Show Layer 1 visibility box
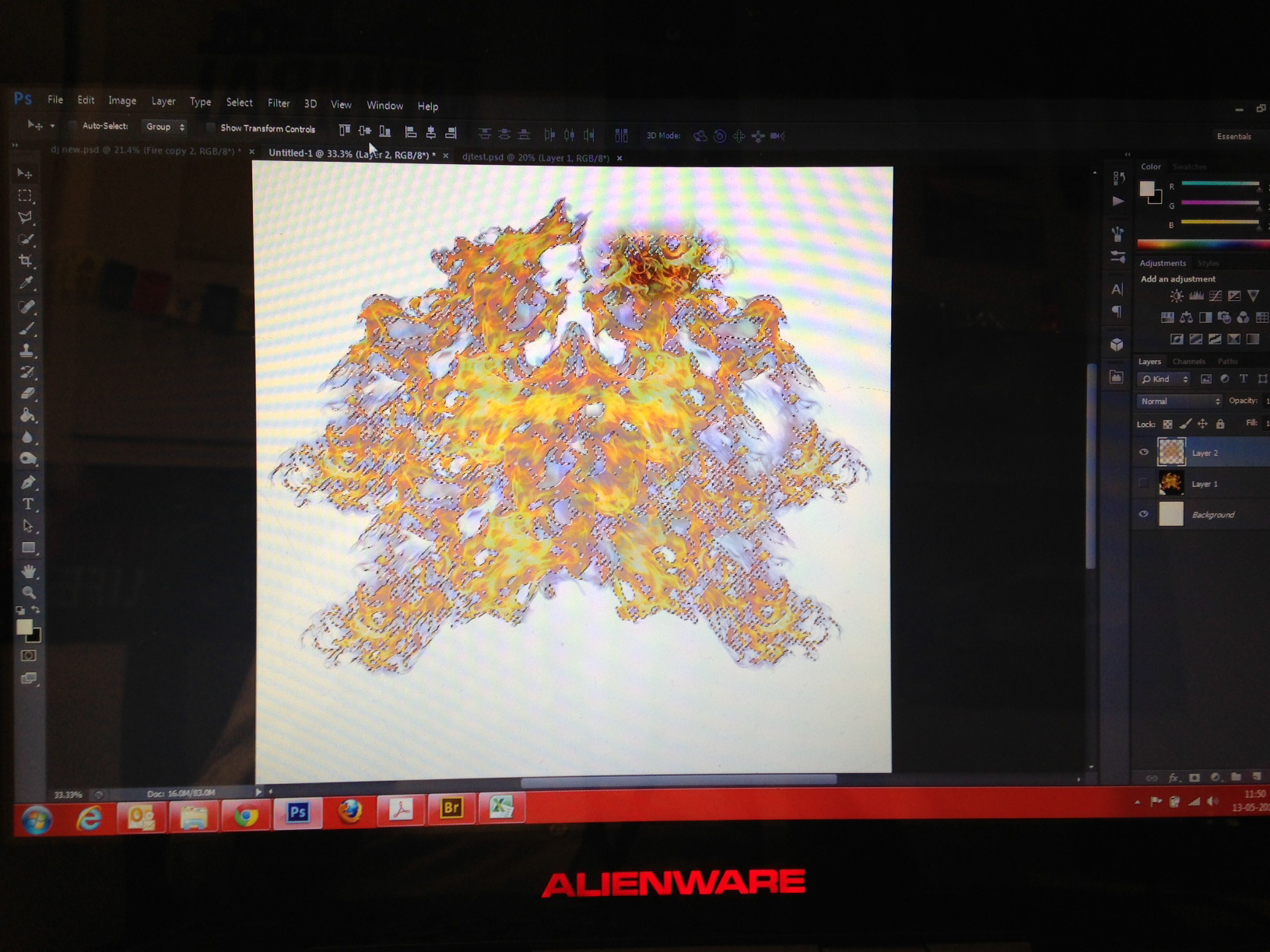Screen dimensions: 1270x952 point(1143,483)
